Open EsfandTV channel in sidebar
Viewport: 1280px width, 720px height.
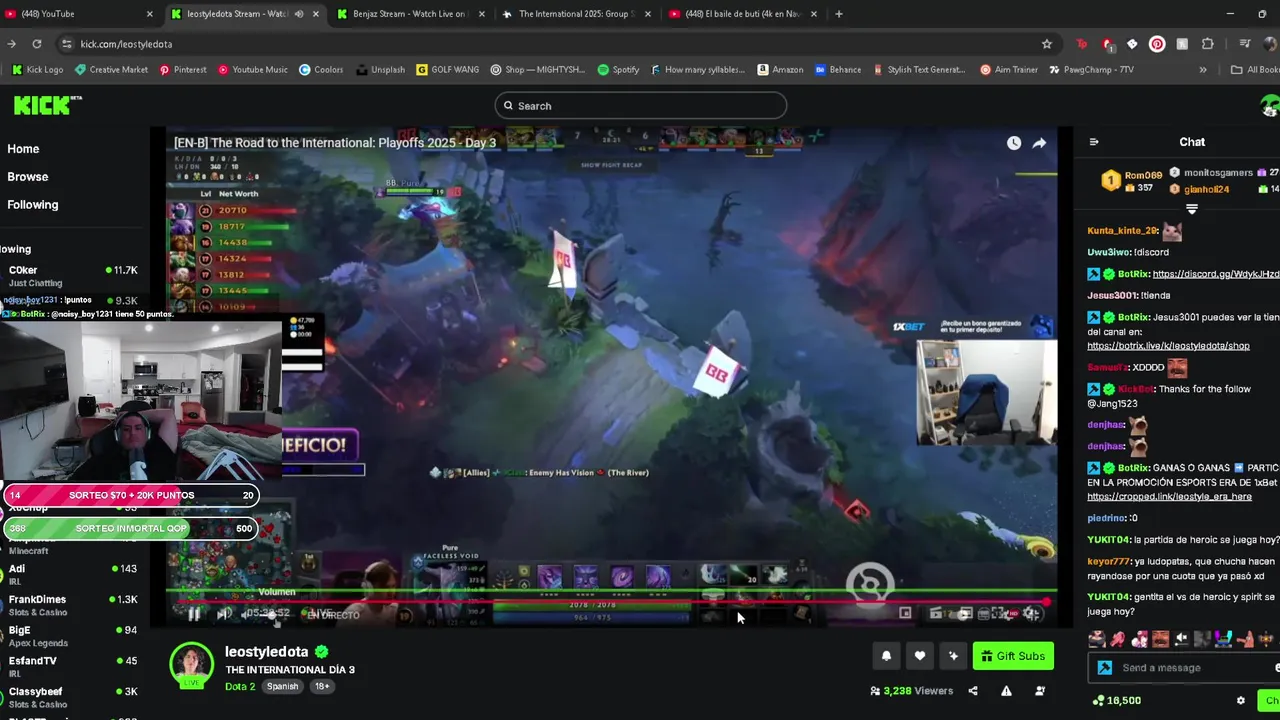pyautogui.click(x=70, y=667)
